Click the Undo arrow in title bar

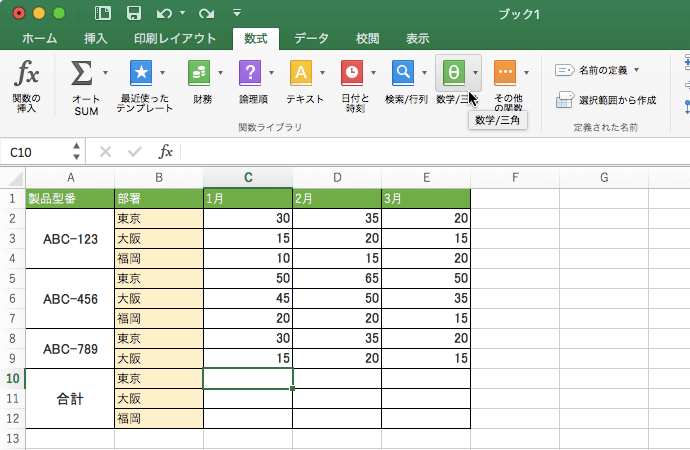click(x=164, y=14)
